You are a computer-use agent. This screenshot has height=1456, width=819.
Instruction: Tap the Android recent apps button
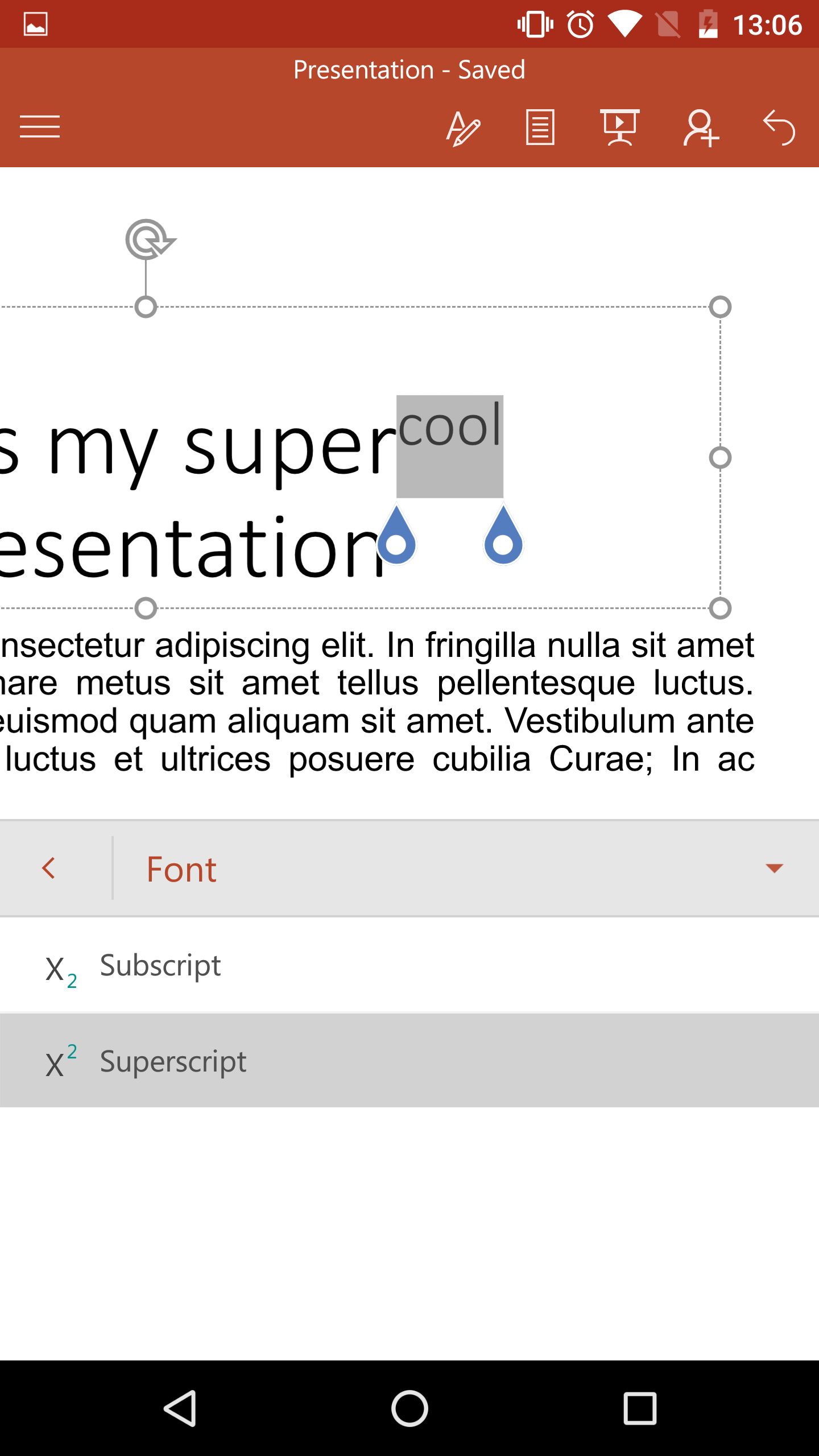pyautogui.click(x=640, y=1408)
